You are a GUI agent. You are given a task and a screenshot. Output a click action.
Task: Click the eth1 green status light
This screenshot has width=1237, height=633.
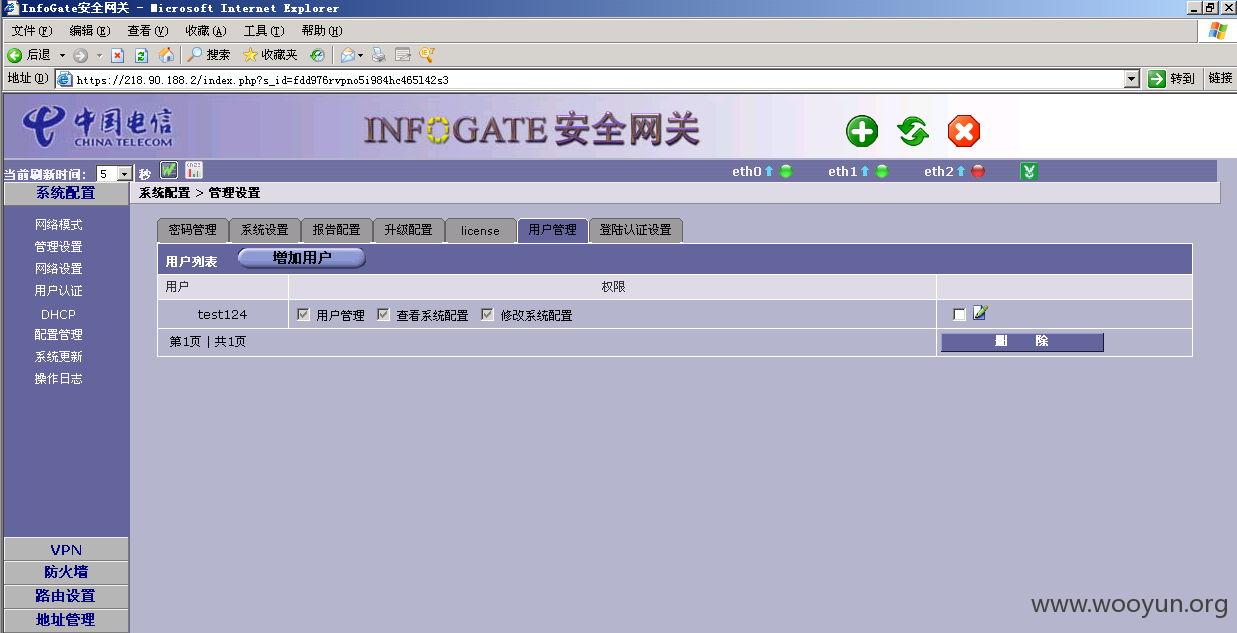click(882, 171)
